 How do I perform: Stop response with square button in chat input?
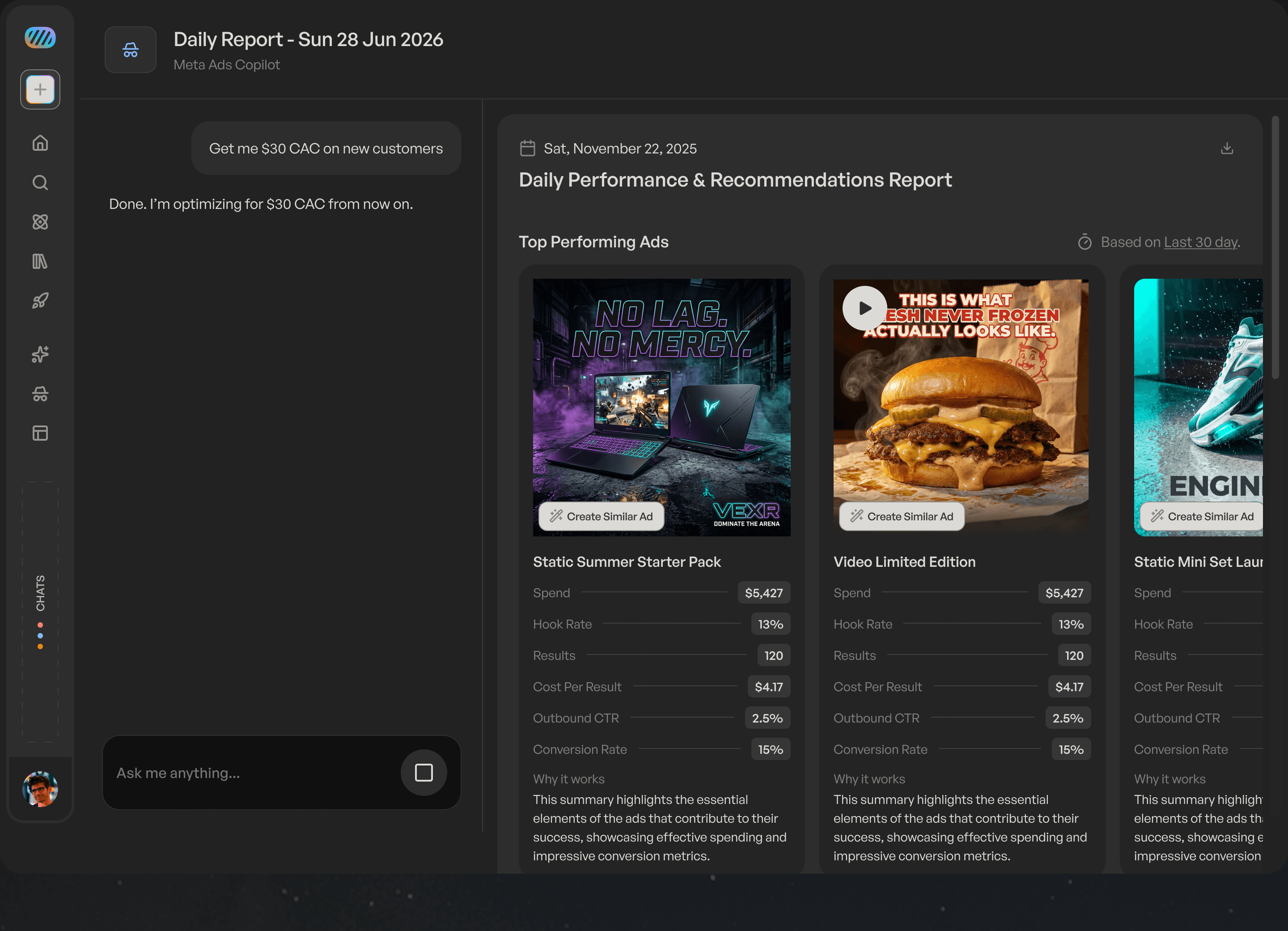coord(424,773)
